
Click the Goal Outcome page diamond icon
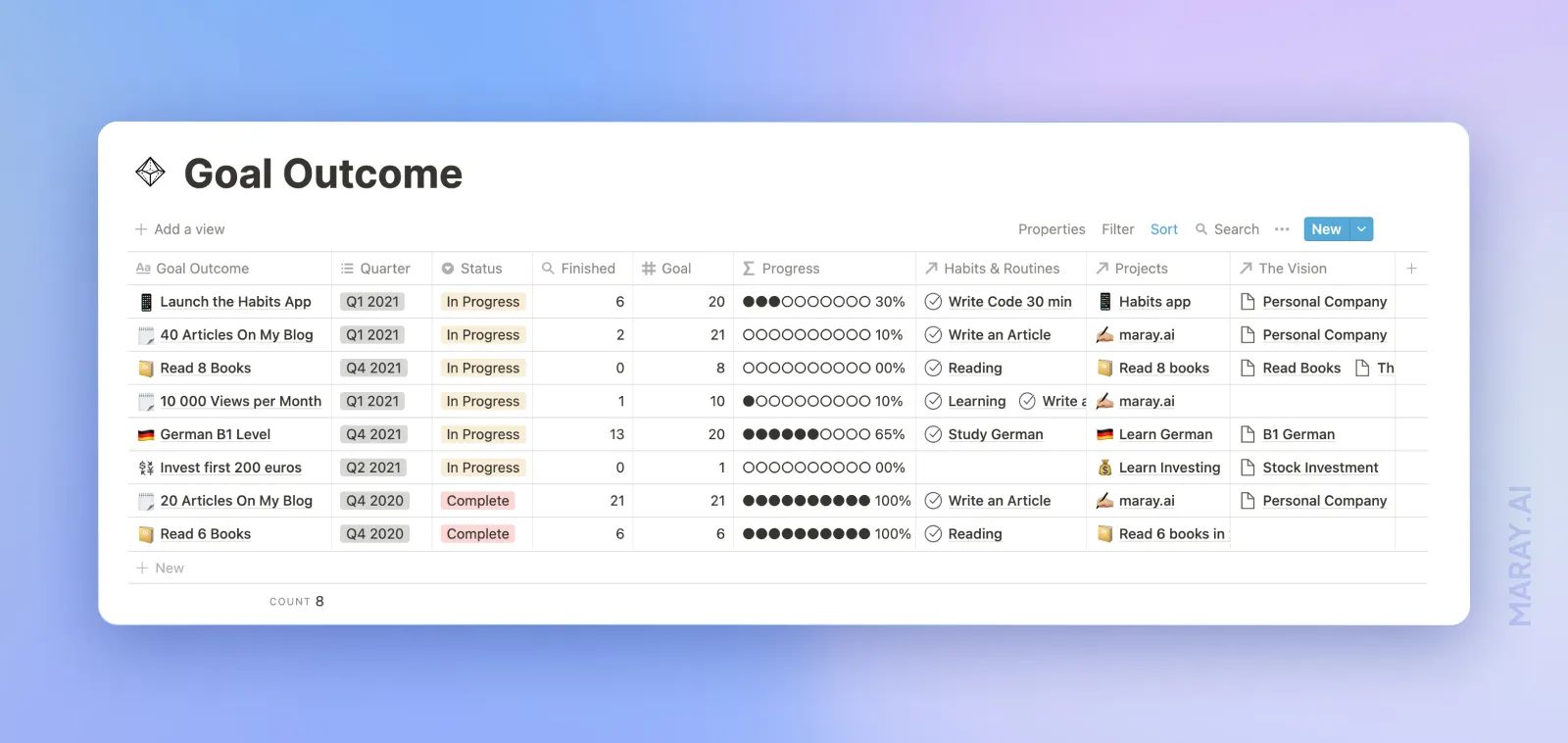tap(150, 173)
